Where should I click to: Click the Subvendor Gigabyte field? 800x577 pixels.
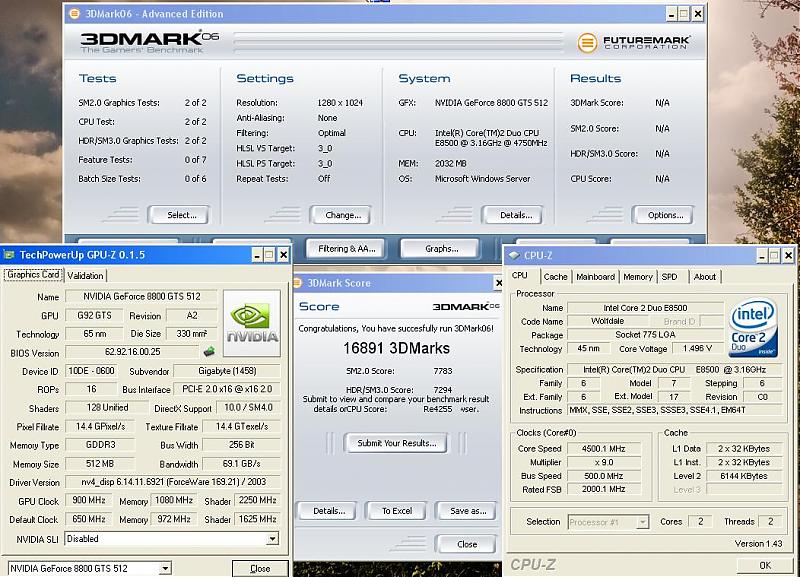227,370
